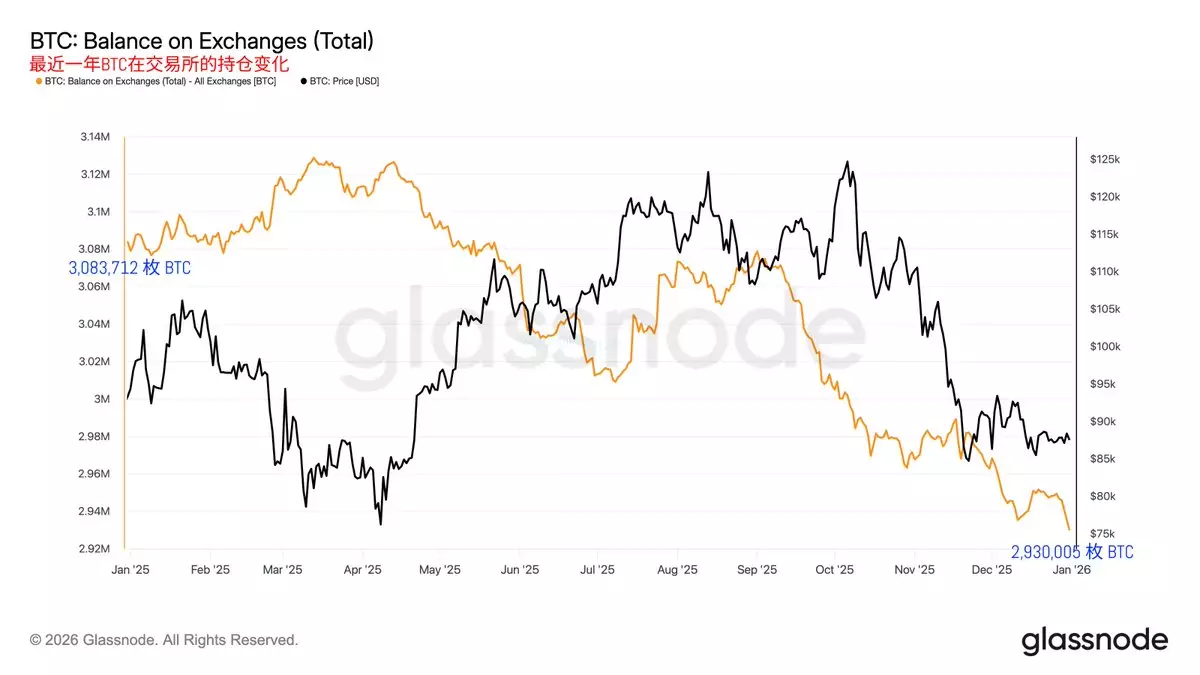Viewport: 1200px width, 675px height.
Task: Select the Oct '25 label on the time axis
Action: [x=834, y=569]
